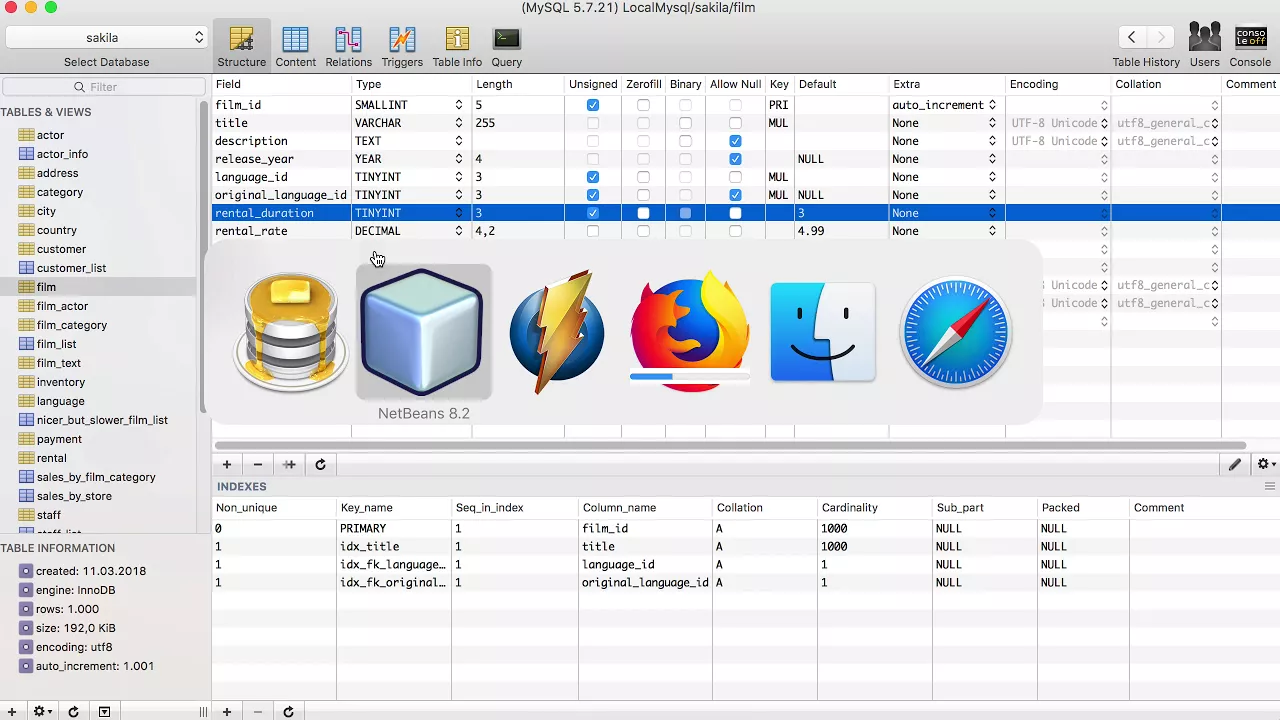
Task: Show the Table Info view
Action: (x=457, y=46)
